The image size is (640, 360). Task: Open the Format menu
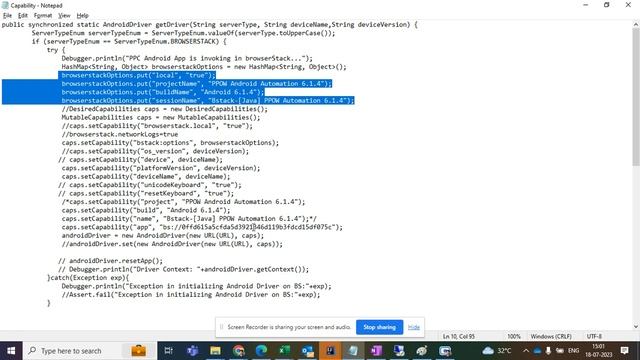[43, 16]
